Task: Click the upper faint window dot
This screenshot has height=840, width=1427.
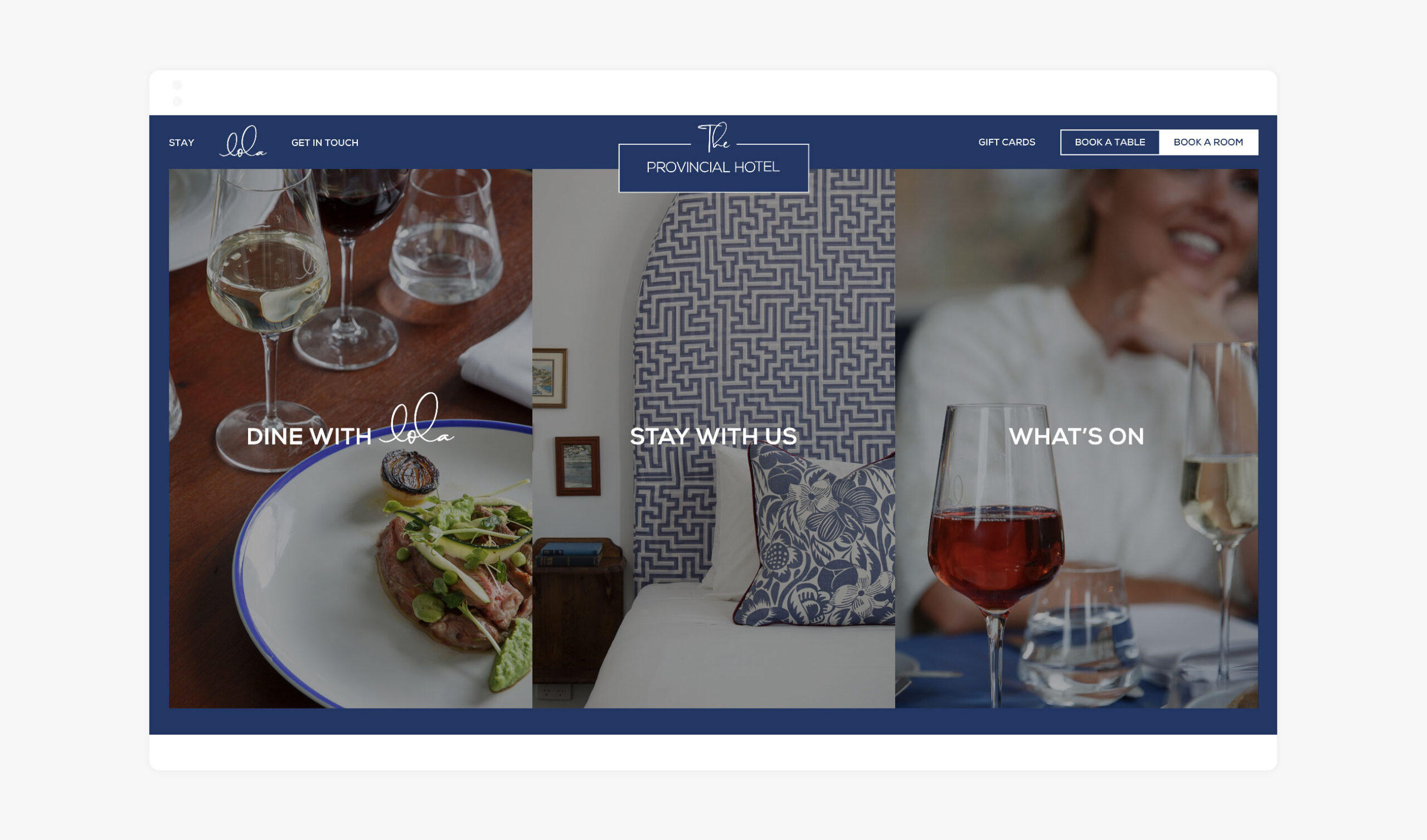Action: tap(177, 85)
